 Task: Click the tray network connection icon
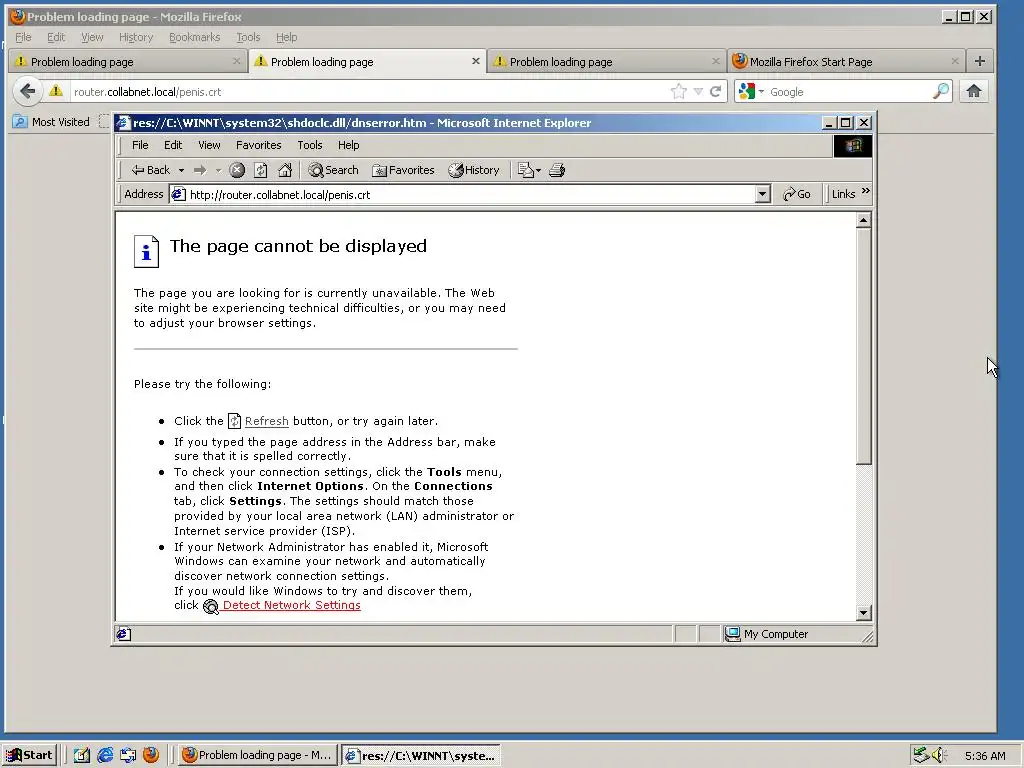tap(921, 755)
